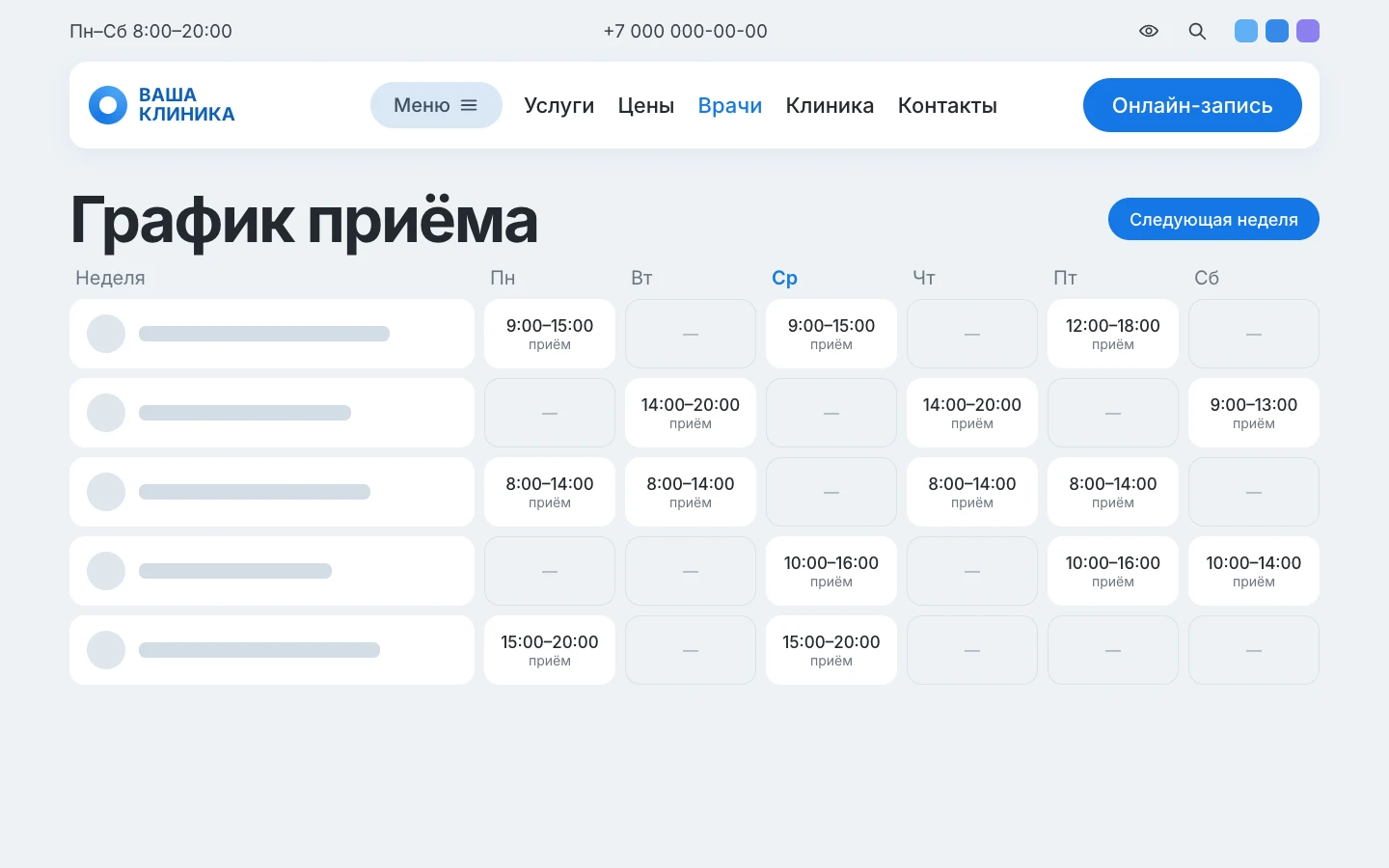Select the 9:00–13:00 Saturday slot
Viewport: 1389px width, 868px height.
(1254, 413)
